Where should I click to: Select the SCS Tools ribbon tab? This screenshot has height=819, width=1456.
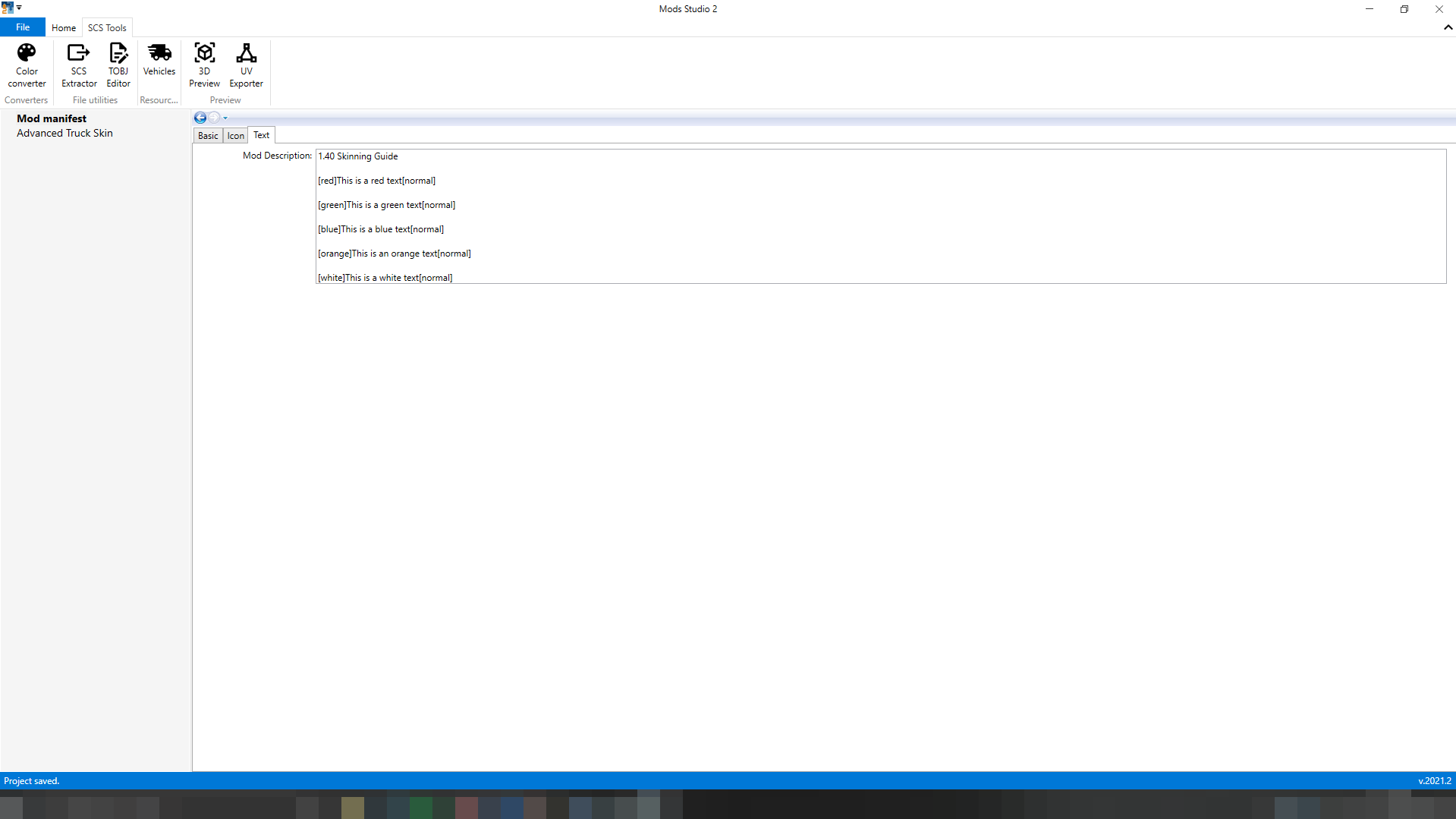pos(107,28)
